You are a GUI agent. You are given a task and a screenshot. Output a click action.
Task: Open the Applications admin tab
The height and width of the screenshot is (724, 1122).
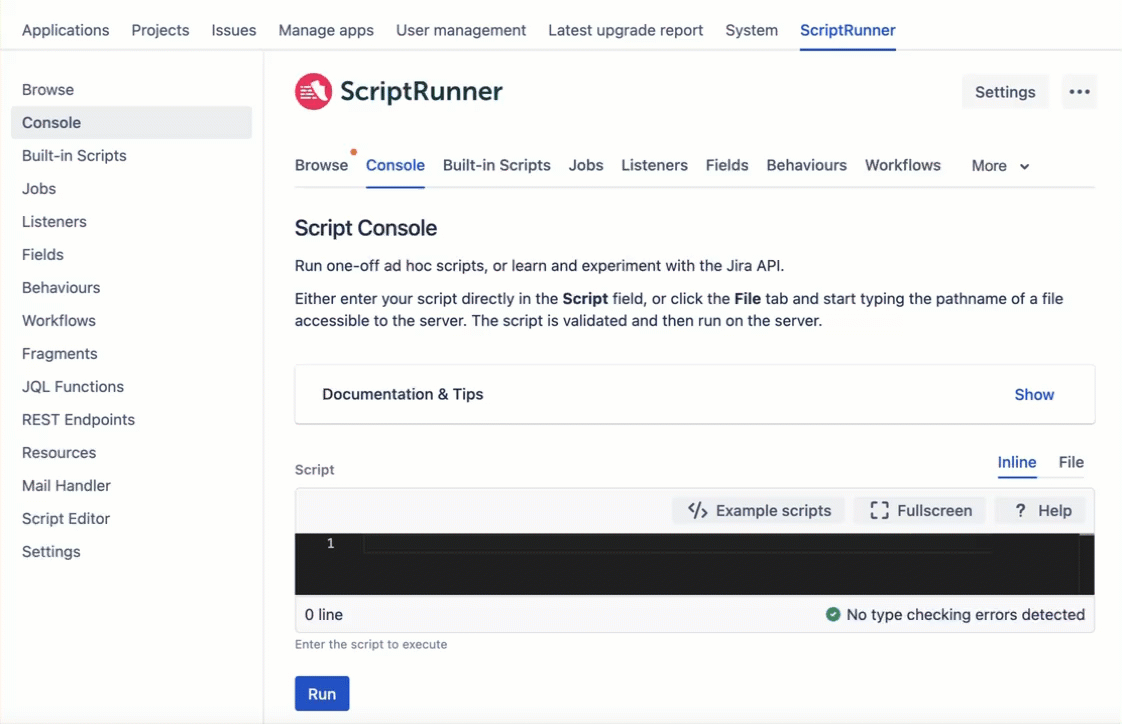65,30
